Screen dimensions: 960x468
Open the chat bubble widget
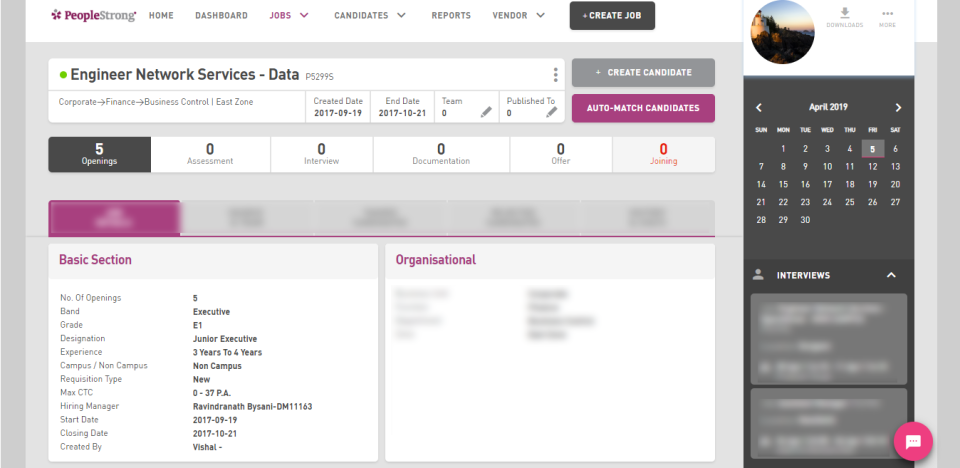(913, 441)
